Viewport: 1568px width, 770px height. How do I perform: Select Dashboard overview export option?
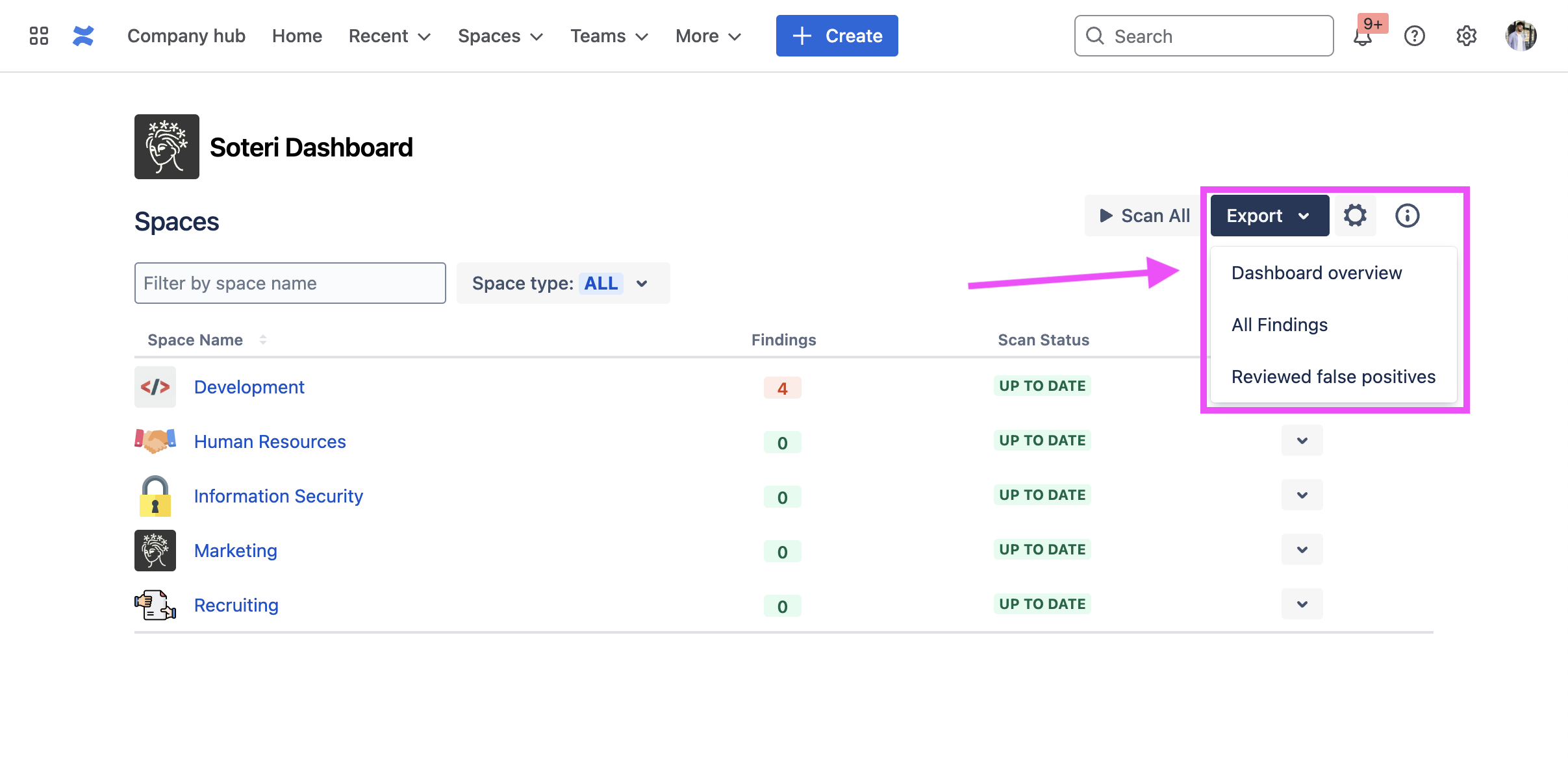tap(1316, 273)
